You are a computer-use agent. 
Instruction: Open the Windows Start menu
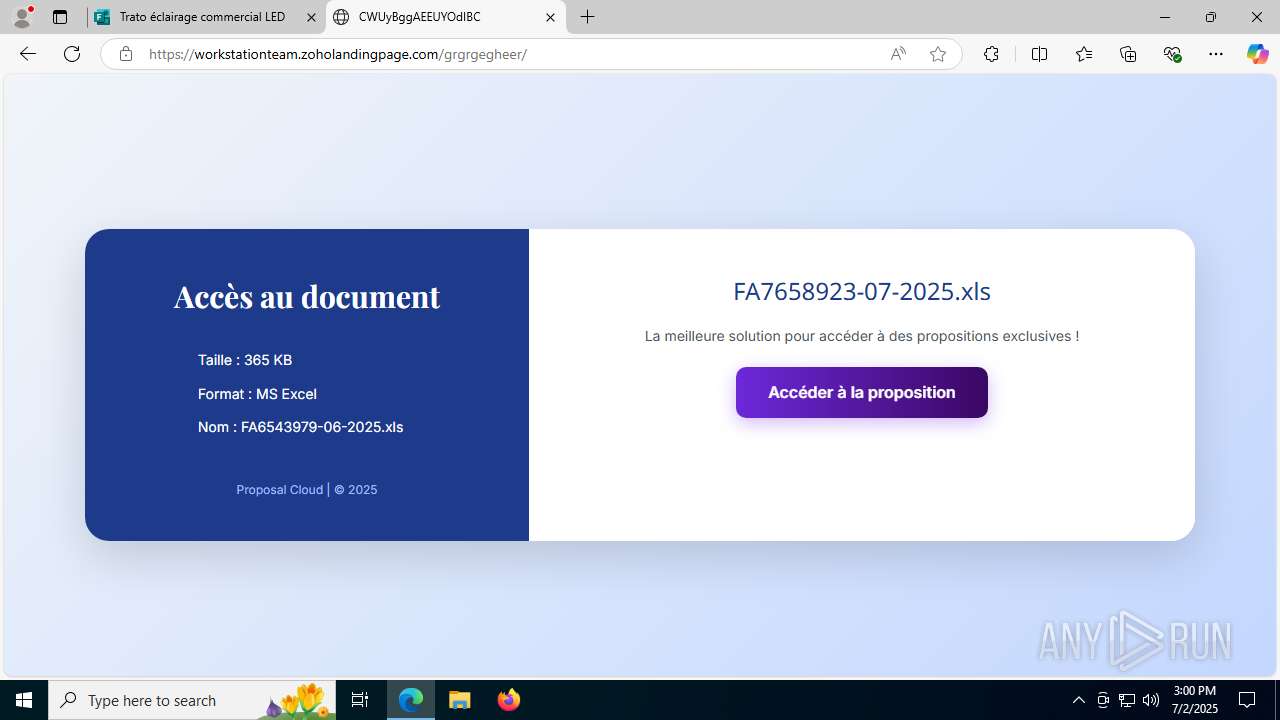[24, 700]
